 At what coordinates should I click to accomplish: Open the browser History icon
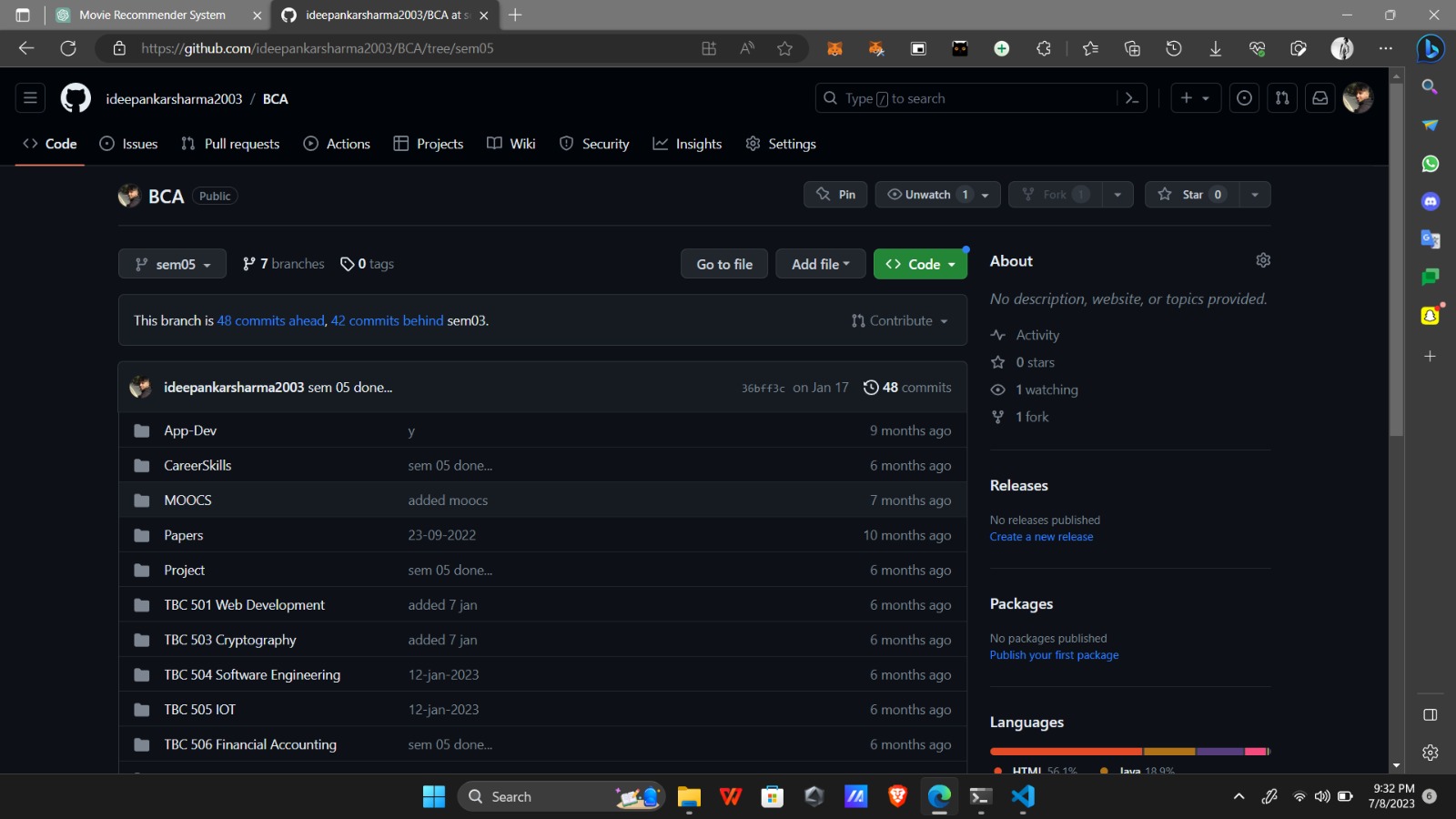(1174, 48)
